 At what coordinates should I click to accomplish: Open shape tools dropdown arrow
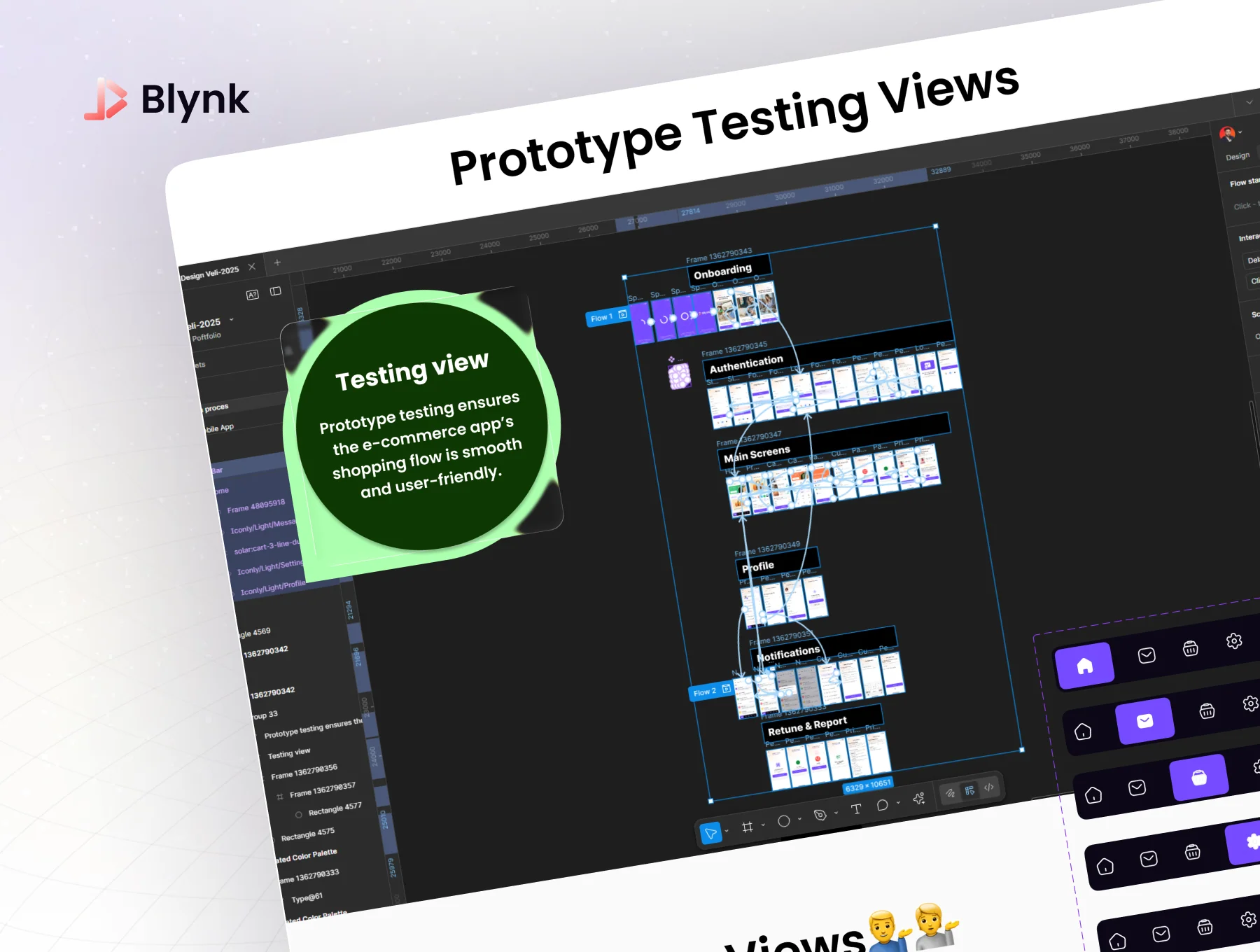coord(799,819)
